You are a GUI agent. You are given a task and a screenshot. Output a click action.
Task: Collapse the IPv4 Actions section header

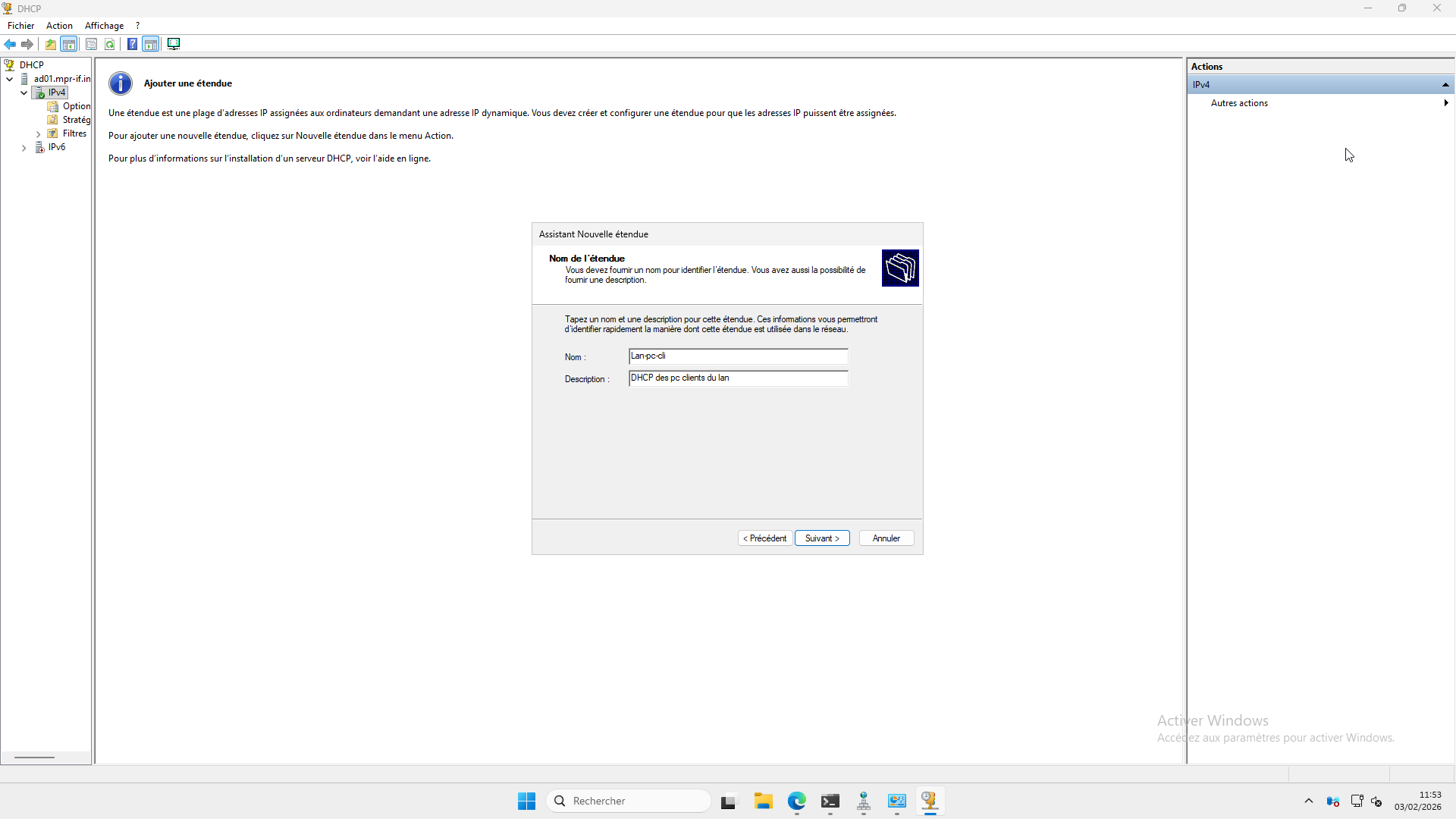[1445, 85]
